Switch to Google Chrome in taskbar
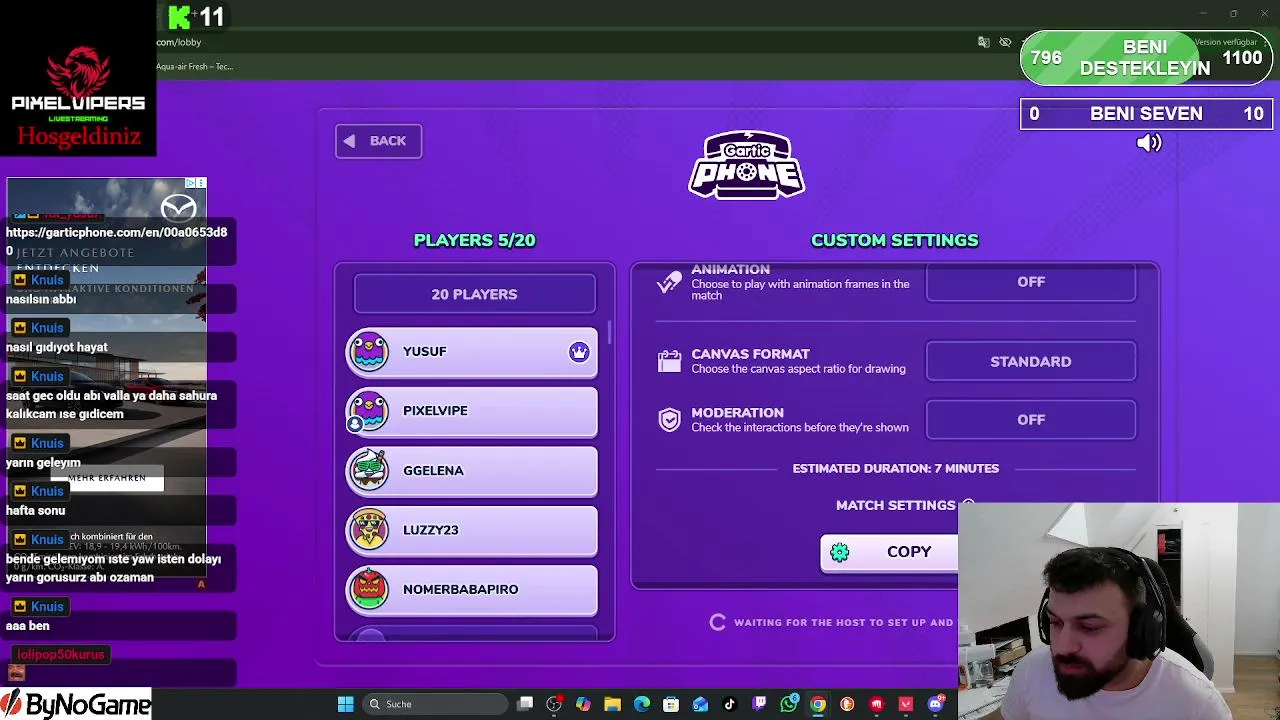The image size is (1280, 720). [x=818, y=704]
